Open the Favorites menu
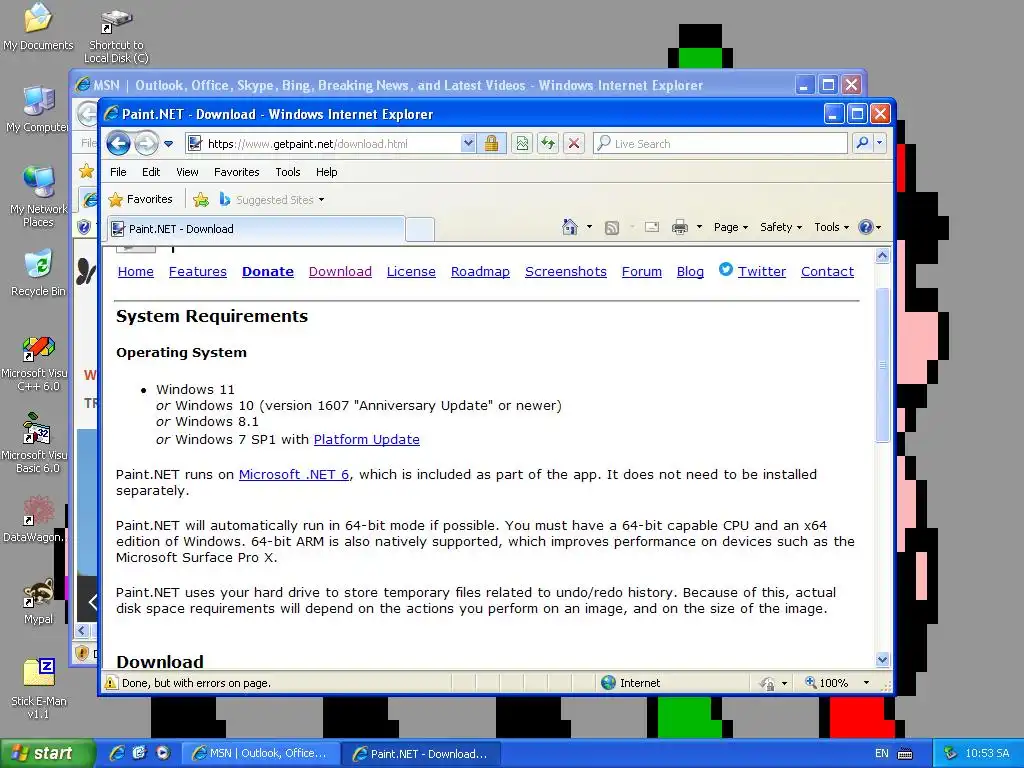The width and height of the screenshot is (1024, 768). pos(236,172)
